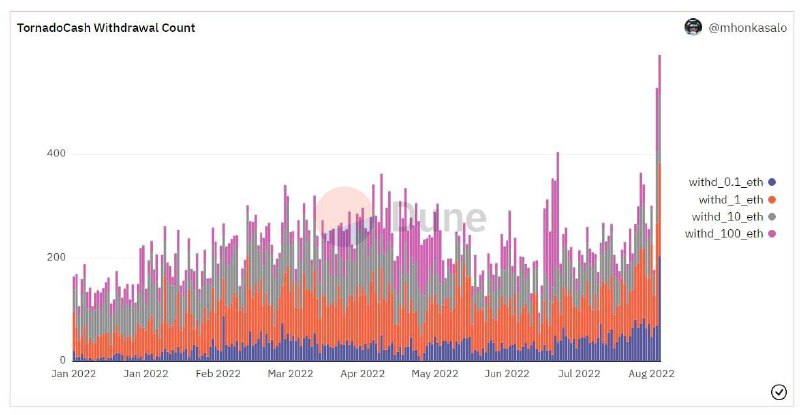
Task: Click the @mhonkasalo author avatar
Action: (693, 27)
